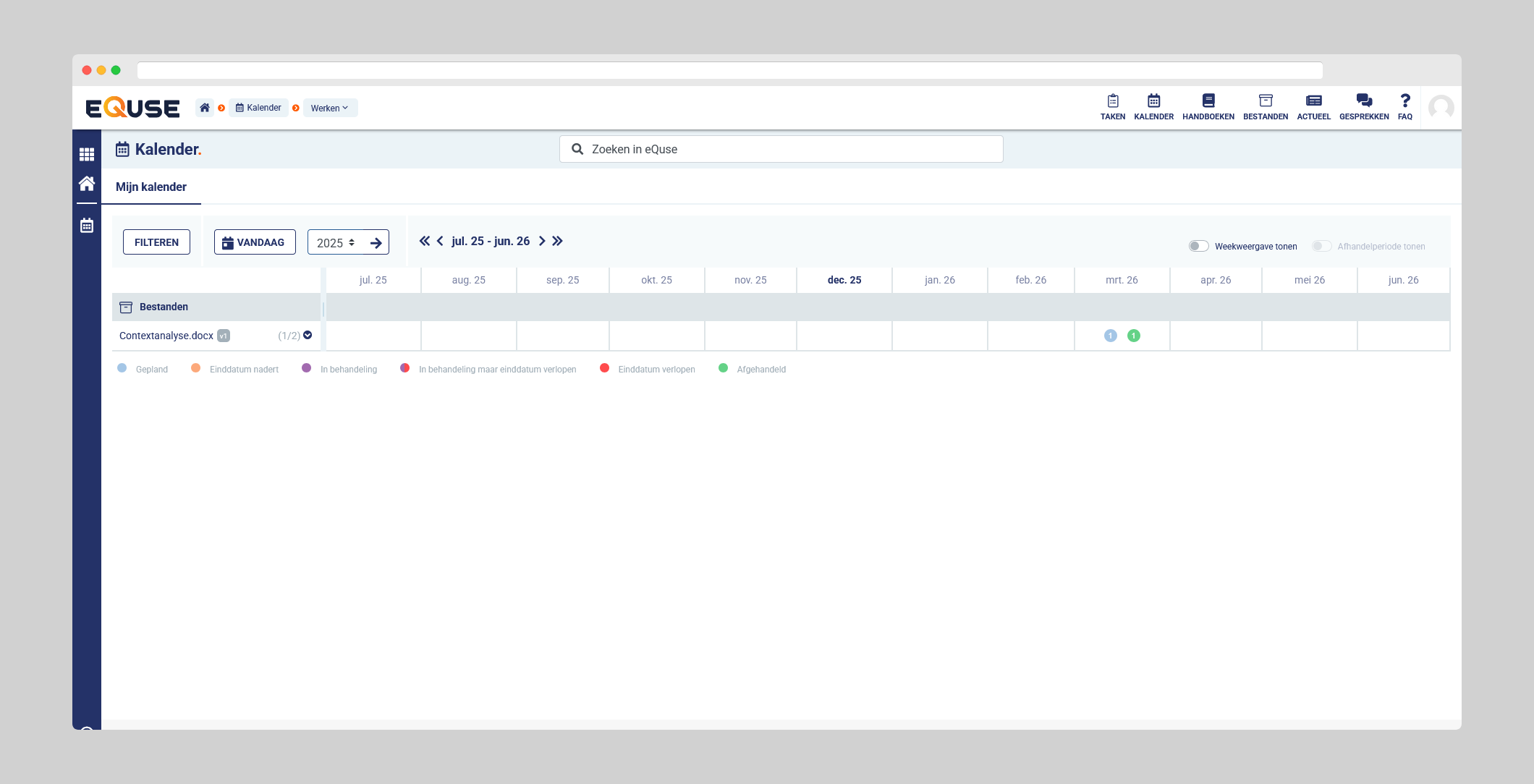Enable the Weekweergave tonen toggle
The height and width of the screenshot is (784, 1534).
1198,246
